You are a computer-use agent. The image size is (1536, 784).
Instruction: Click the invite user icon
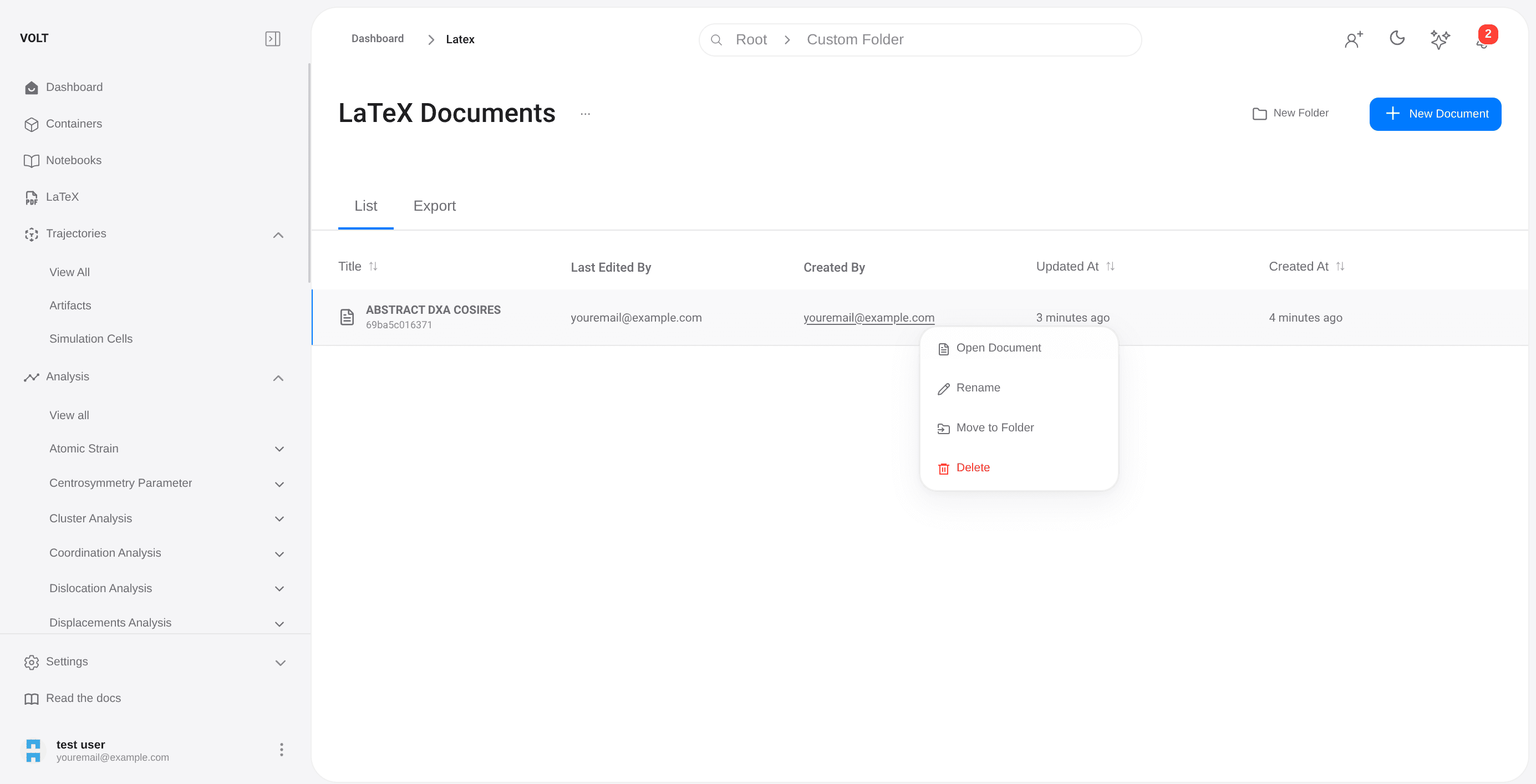click(1354, 39)
